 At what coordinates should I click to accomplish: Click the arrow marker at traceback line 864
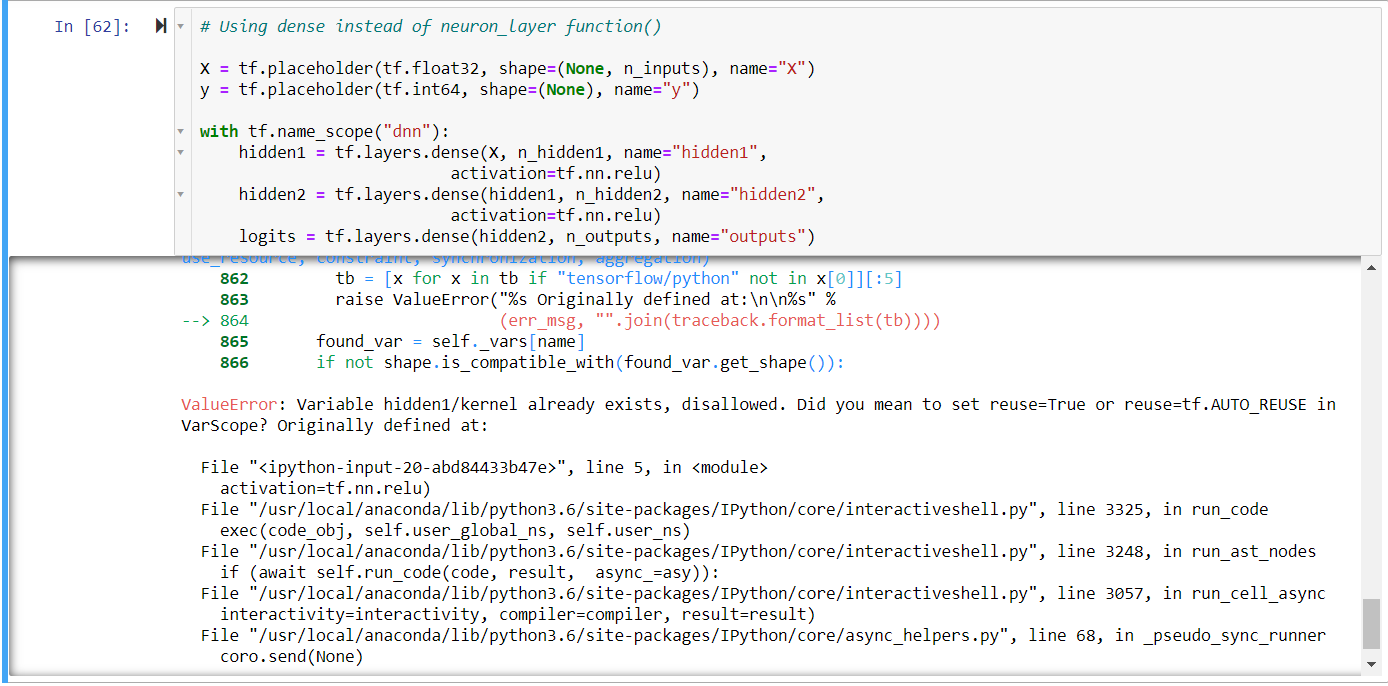pyautogui.click(x=198, y=321)
